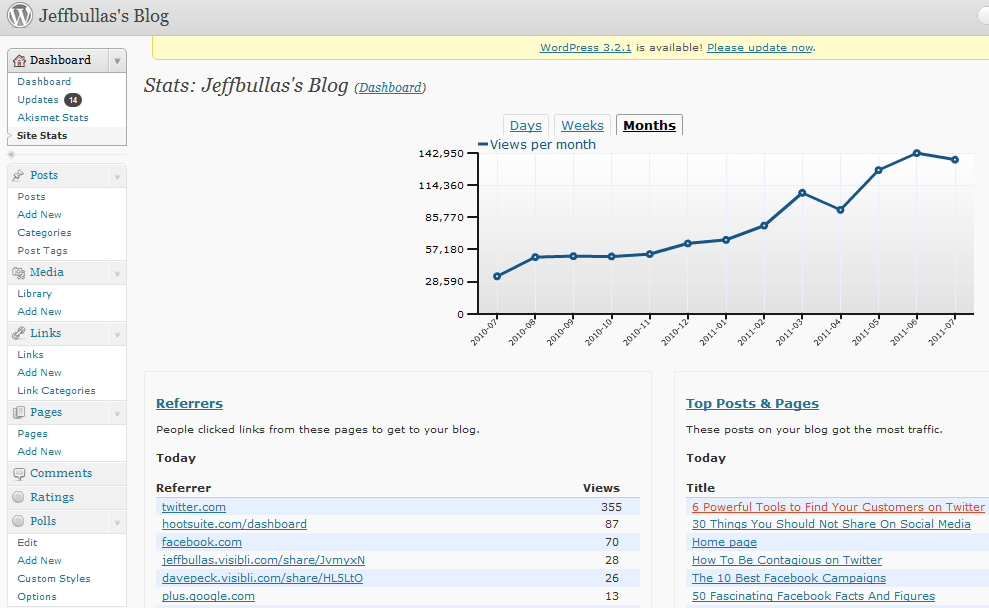This screenshot has width=989, height=608.
Task: Open 50 Fascinating Facebook Facts post
Action: pos(813,596)
